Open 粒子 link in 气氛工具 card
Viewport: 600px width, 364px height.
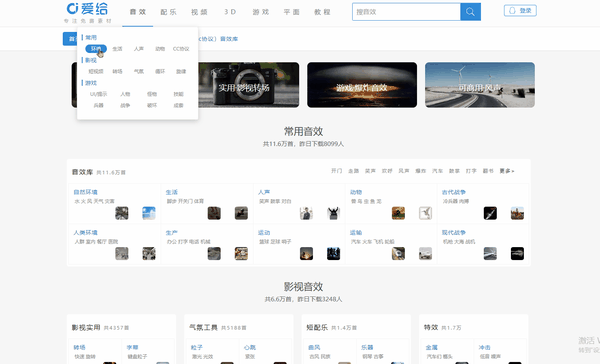(x=197, y=348)
